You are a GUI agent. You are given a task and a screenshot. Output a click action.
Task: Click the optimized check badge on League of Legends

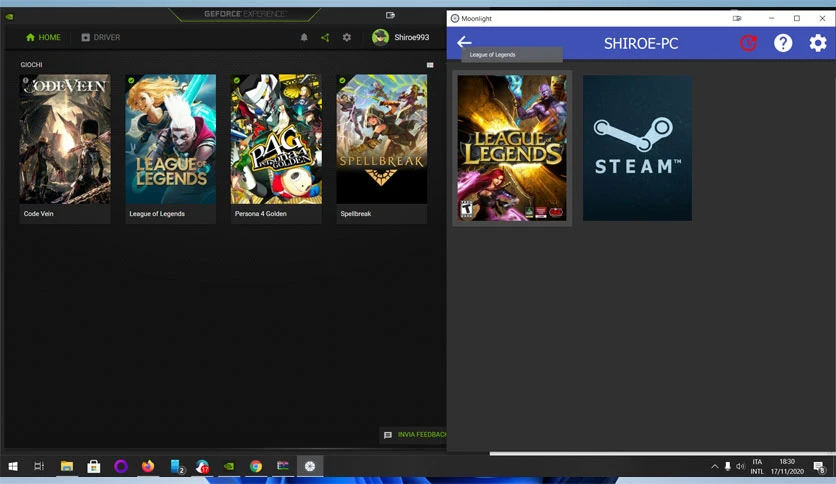131,80
